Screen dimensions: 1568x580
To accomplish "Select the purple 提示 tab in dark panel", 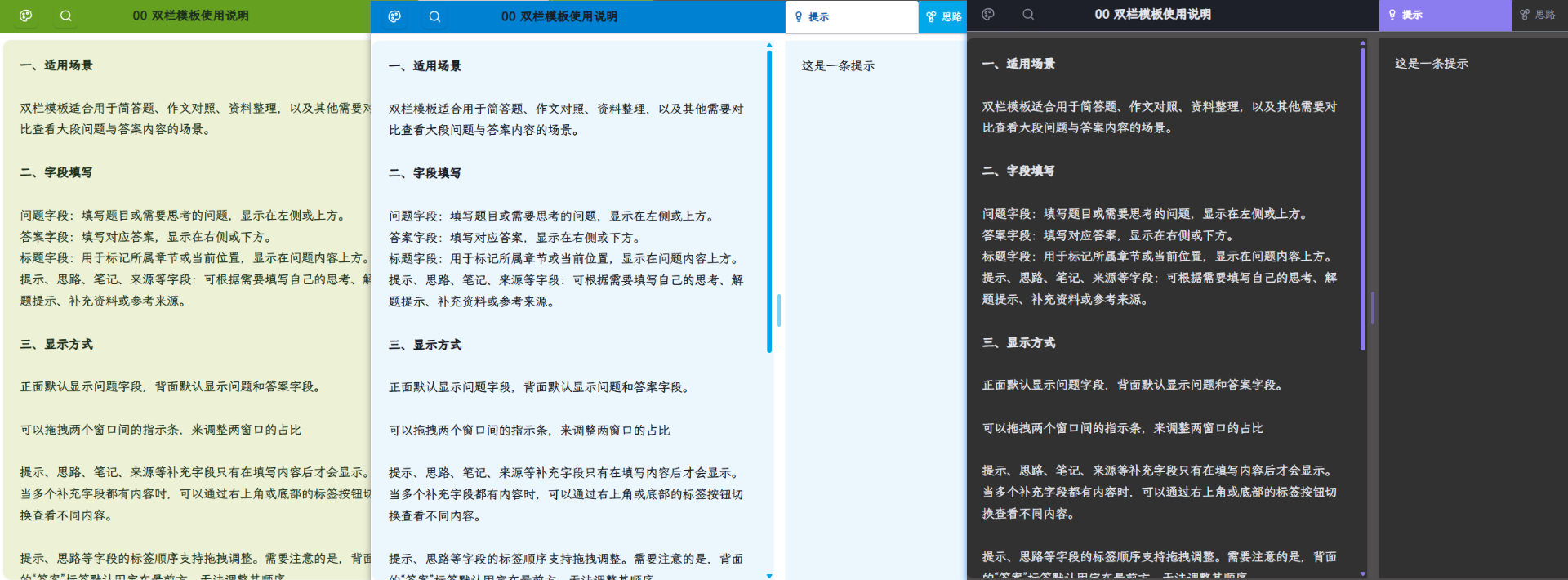I will [1445, 15].
